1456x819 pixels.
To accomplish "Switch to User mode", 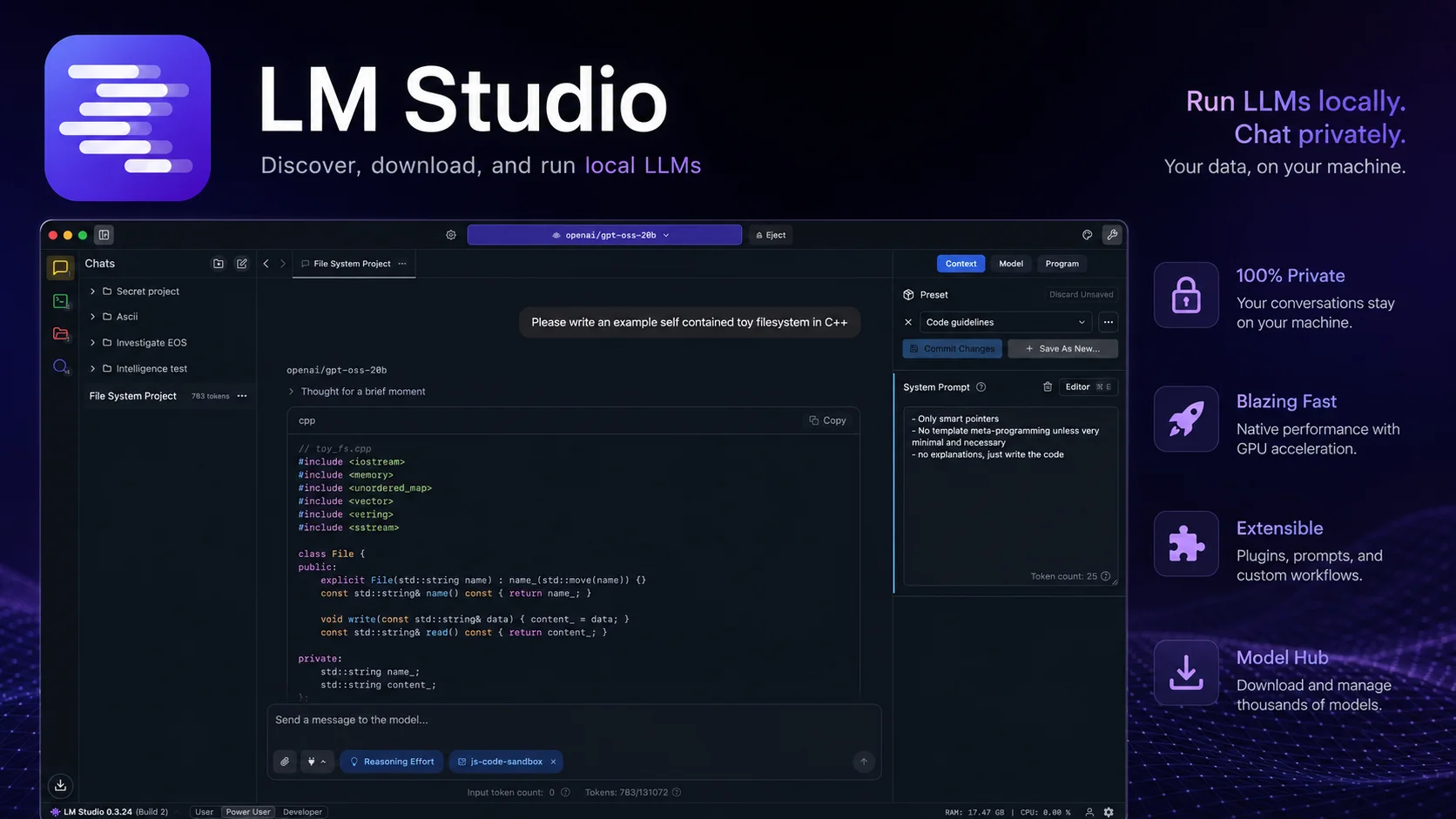I will tap(204, 812).
